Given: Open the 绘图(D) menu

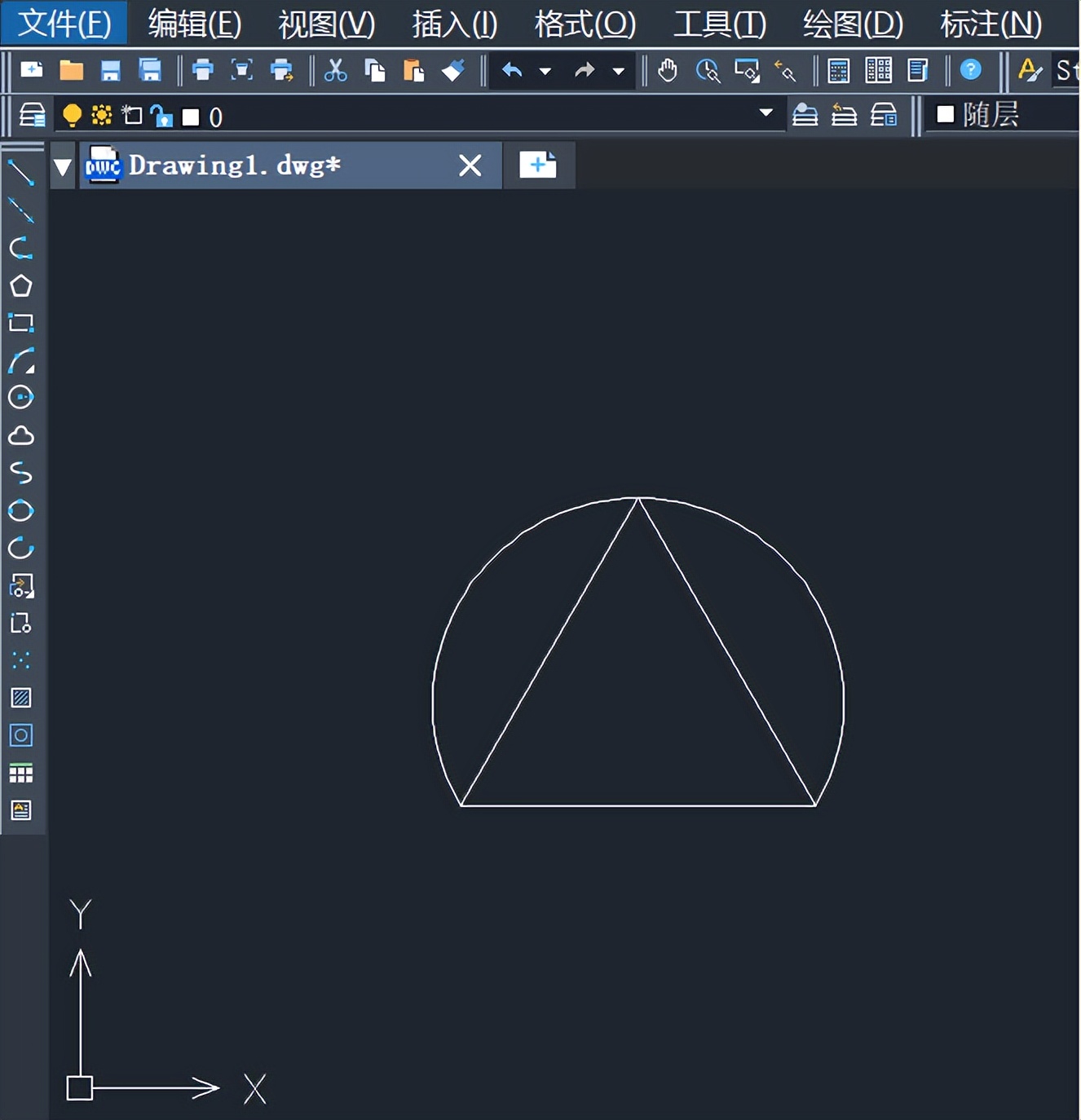Looking at the screenshot, I should (x=851, y=24).
